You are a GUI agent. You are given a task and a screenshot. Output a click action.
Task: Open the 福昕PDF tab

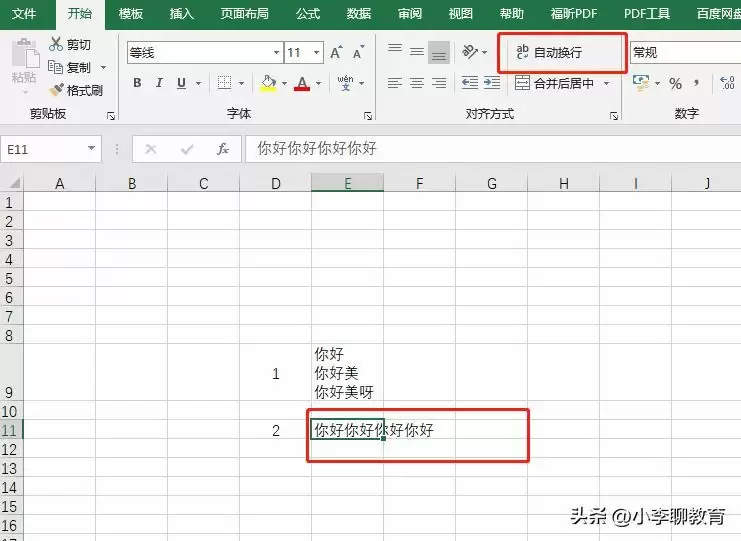574,13
